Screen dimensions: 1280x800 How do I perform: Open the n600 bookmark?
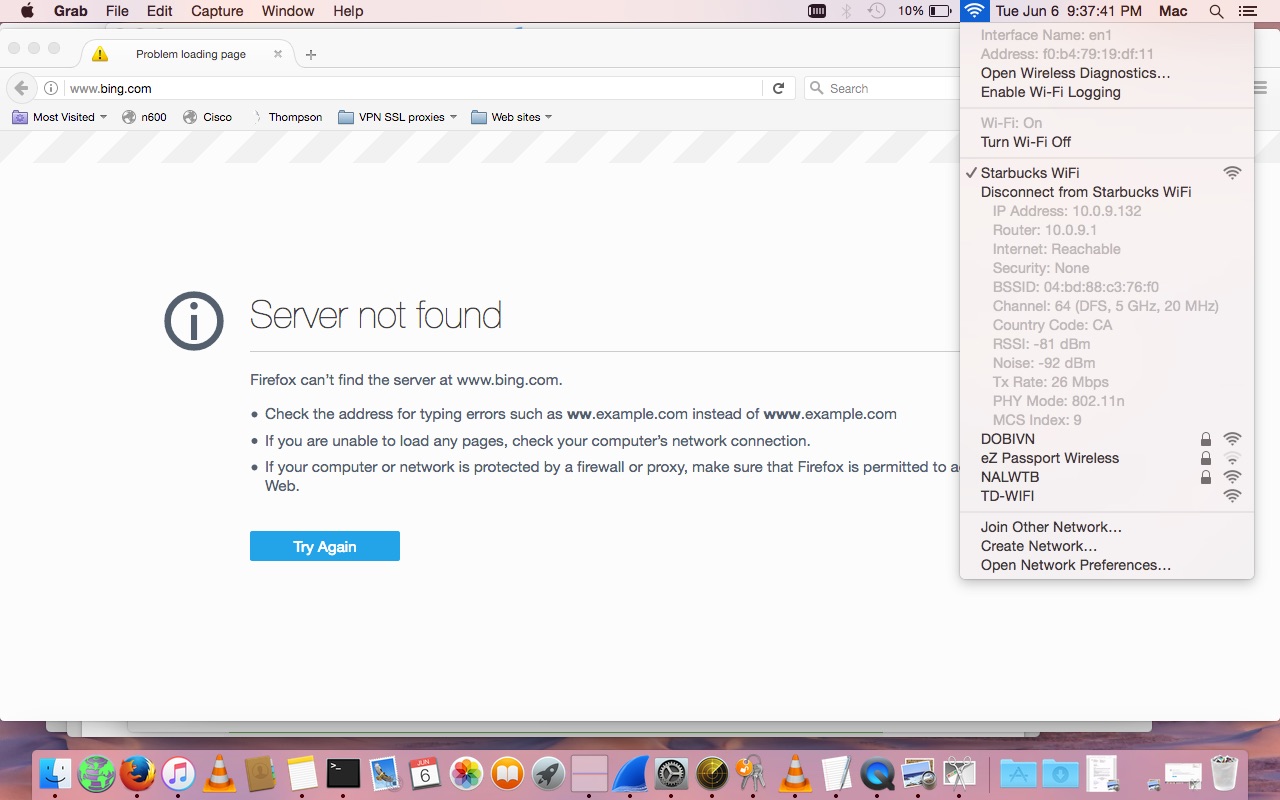(x=144, y=117)
